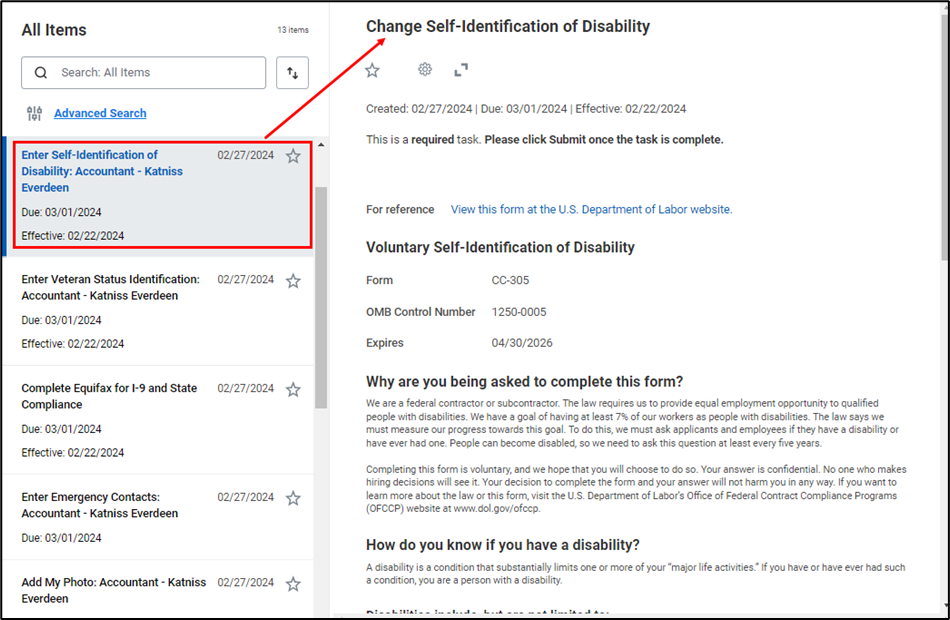Click the magnifying glass search icon

41,73
